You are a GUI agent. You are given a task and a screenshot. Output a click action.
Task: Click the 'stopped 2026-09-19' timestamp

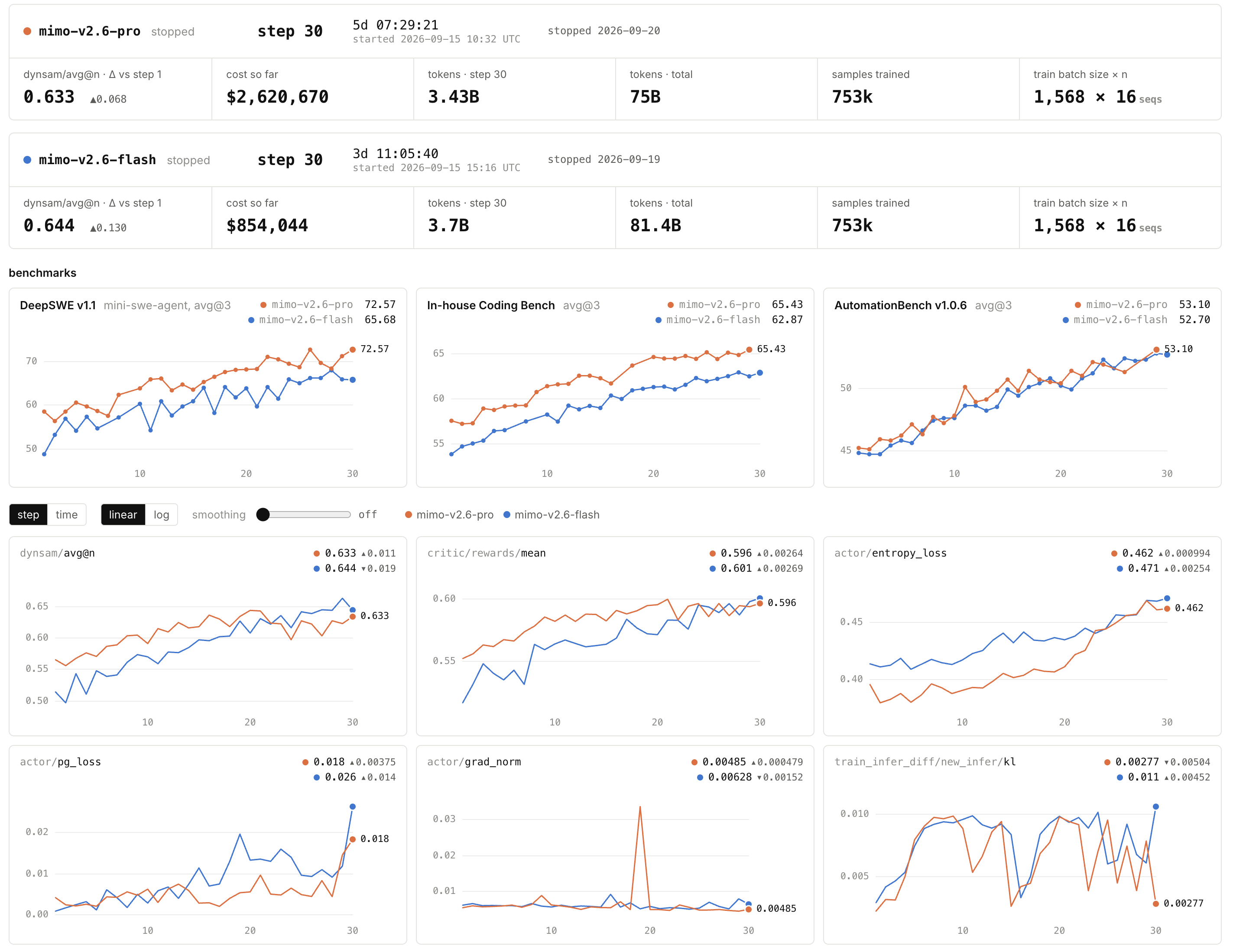(604, 160)
